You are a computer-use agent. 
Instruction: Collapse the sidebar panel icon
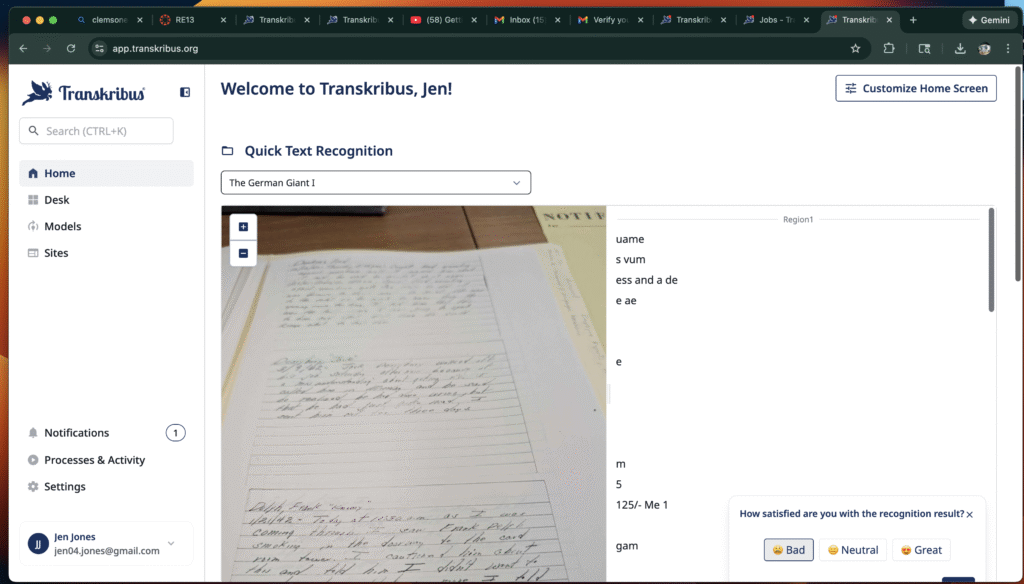pyautogui.click(x=185, y=92)
